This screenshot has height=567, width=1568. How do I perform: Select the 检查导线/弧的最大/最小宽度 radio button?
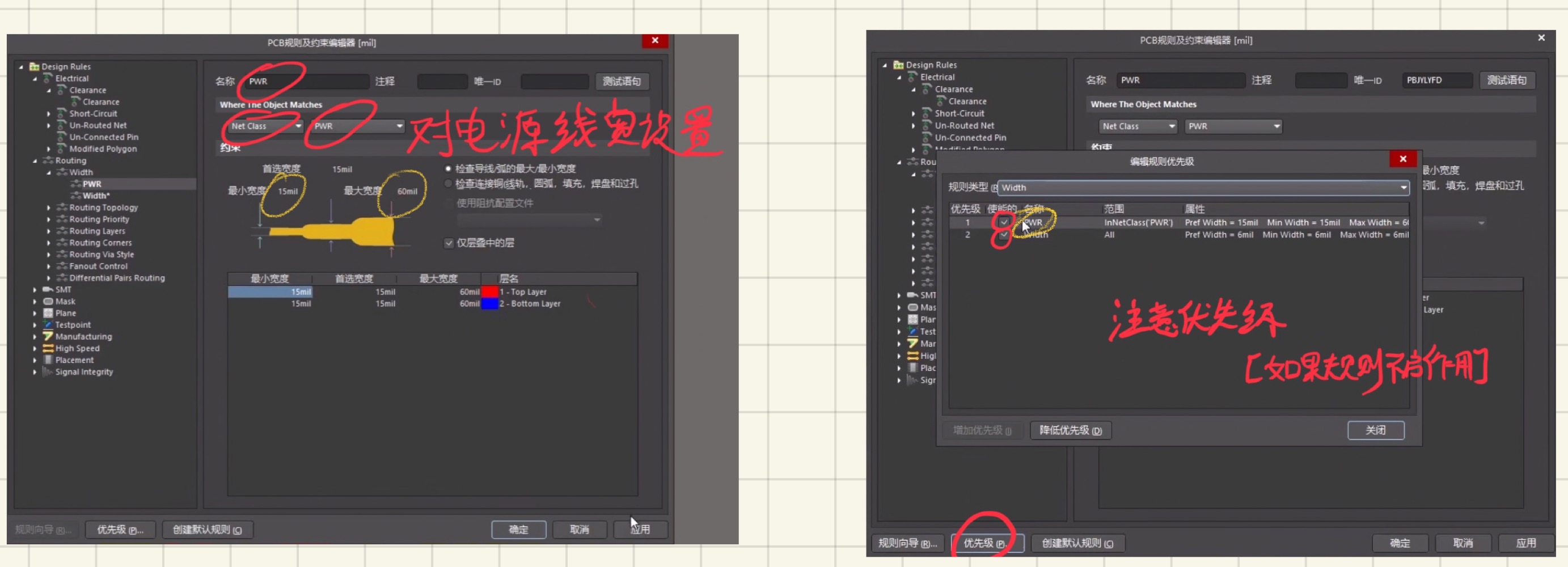coord(448,168)
